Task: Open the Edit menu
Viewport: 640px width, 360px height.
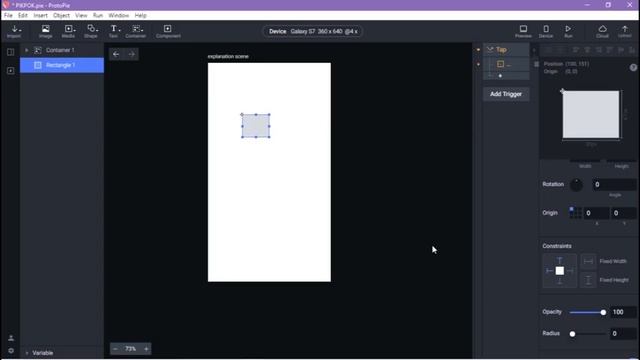Action: (23, 16)
